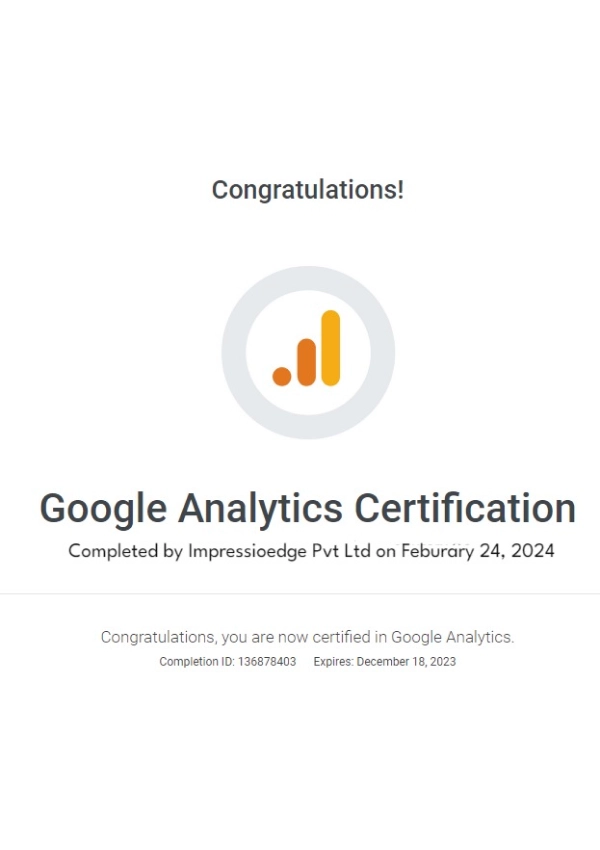Click the Expires label
Image resolution: width=600 pixels, height=850 pixels.
coord(333,662)
